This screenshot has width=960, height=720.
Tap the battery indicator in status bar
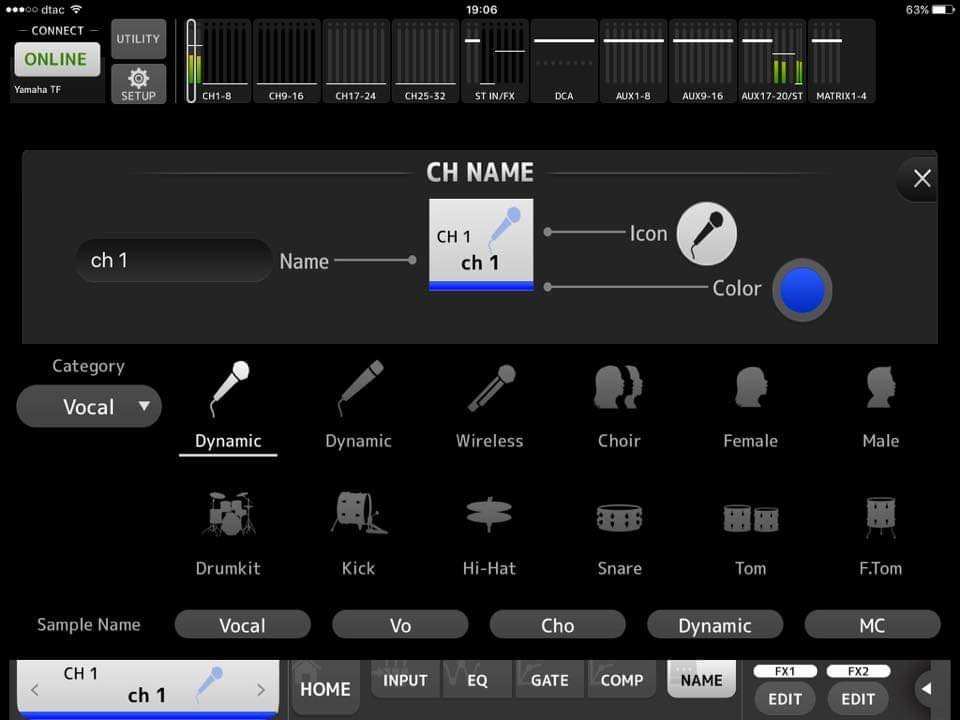tap(942, 10)
